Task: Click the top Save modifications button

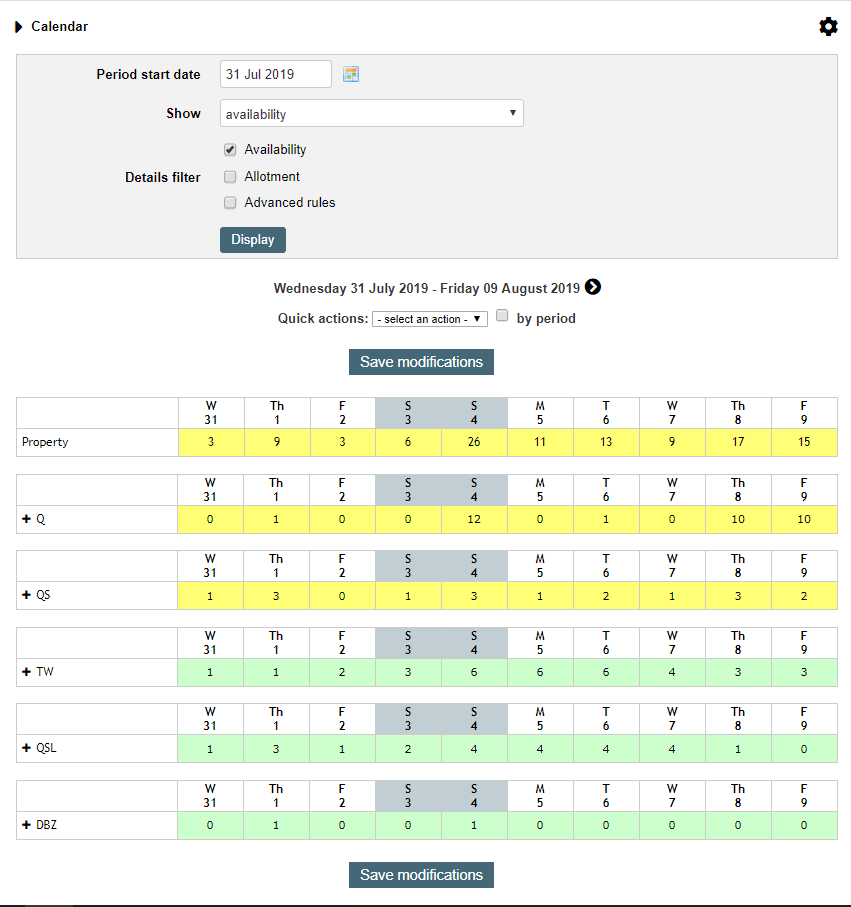Action: 421,362
